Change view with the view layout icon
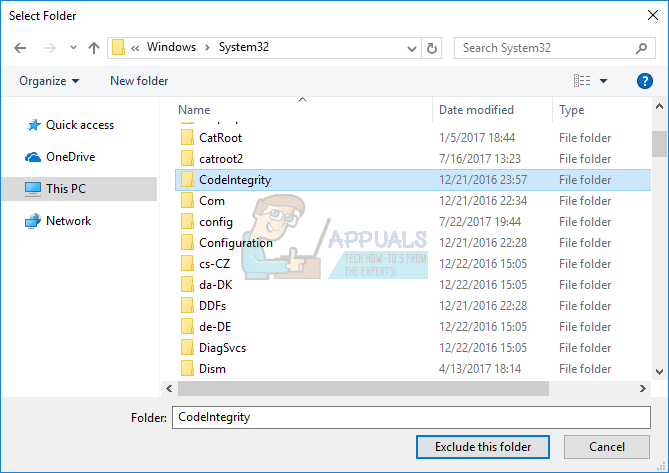This screenshot has height=473, width=669. [x=582, y=81]
